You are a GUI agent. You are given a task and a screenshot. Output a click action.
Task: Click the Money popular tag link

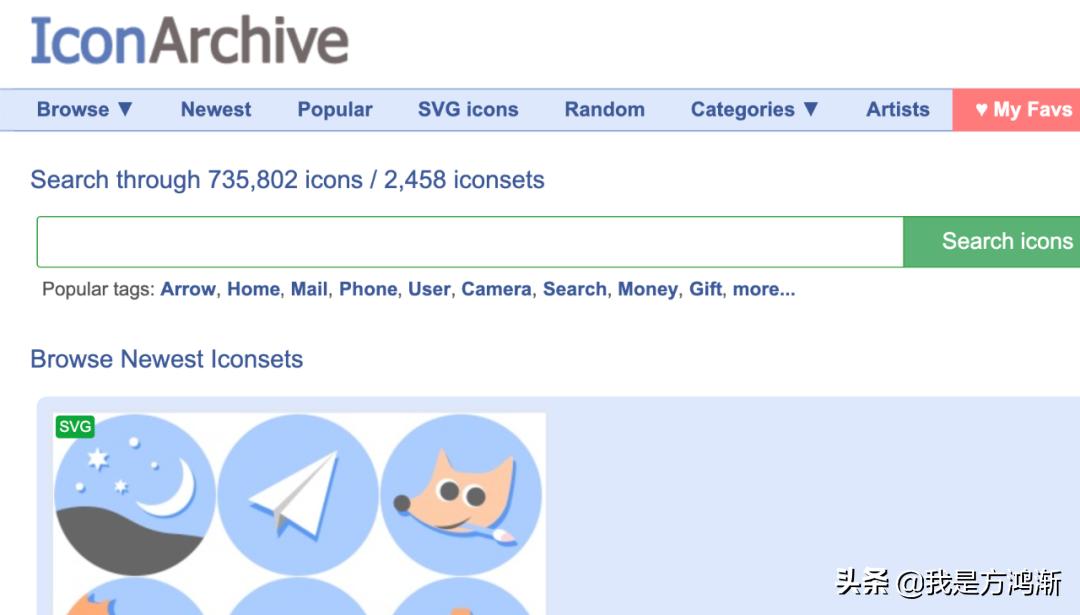647,289
